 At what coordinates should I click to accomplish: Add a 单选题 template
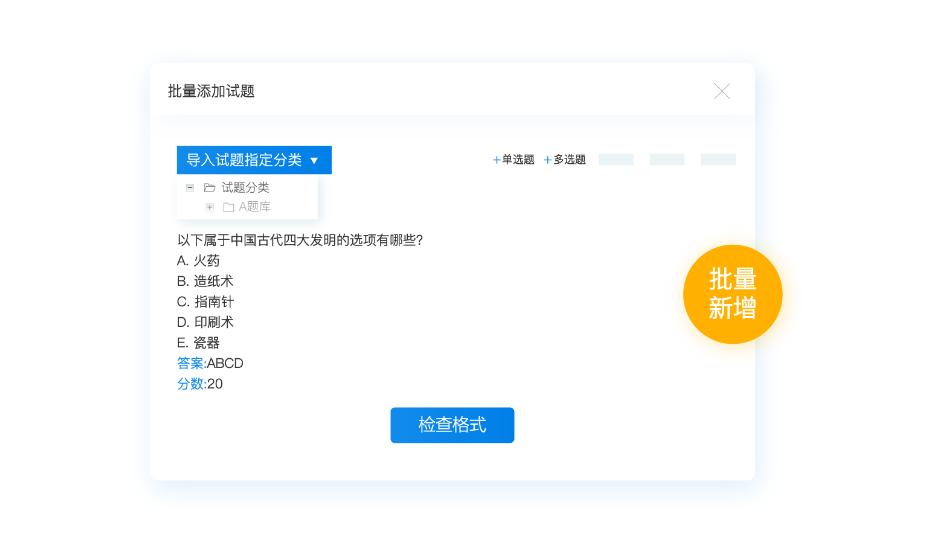pyautogui.click(x=514, y=160)
